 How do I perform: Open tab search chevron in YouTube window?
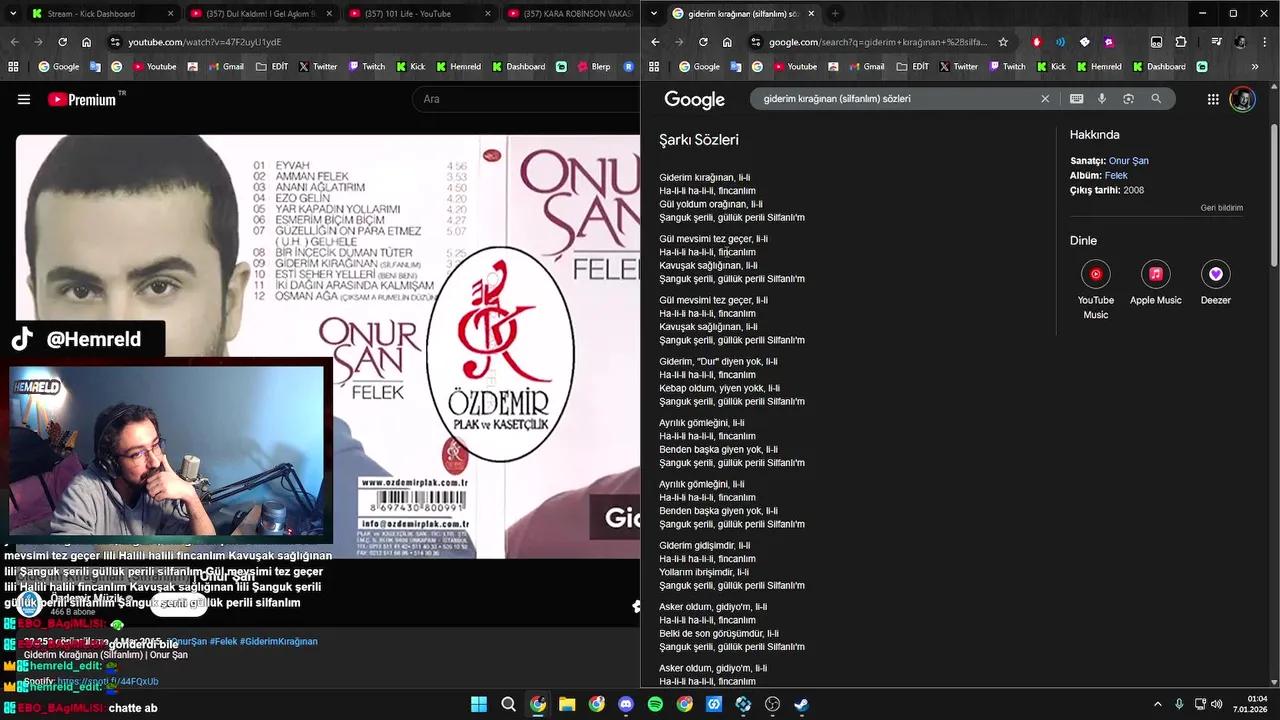point(13,14)
